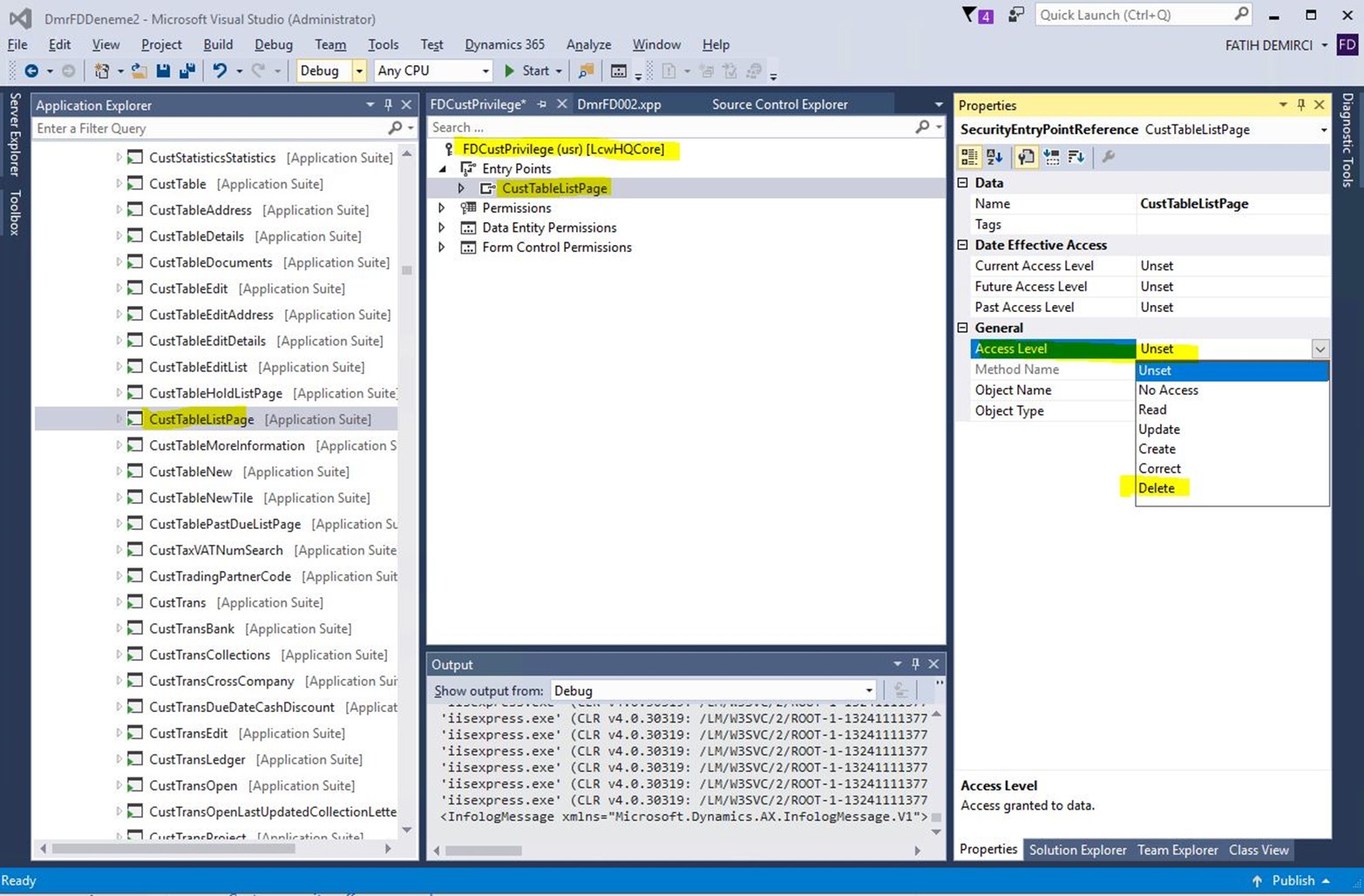Viewport: 1364px width, 896px height.
Task: Select Read in the Access Level list
Action: (x=1232, y=410)
